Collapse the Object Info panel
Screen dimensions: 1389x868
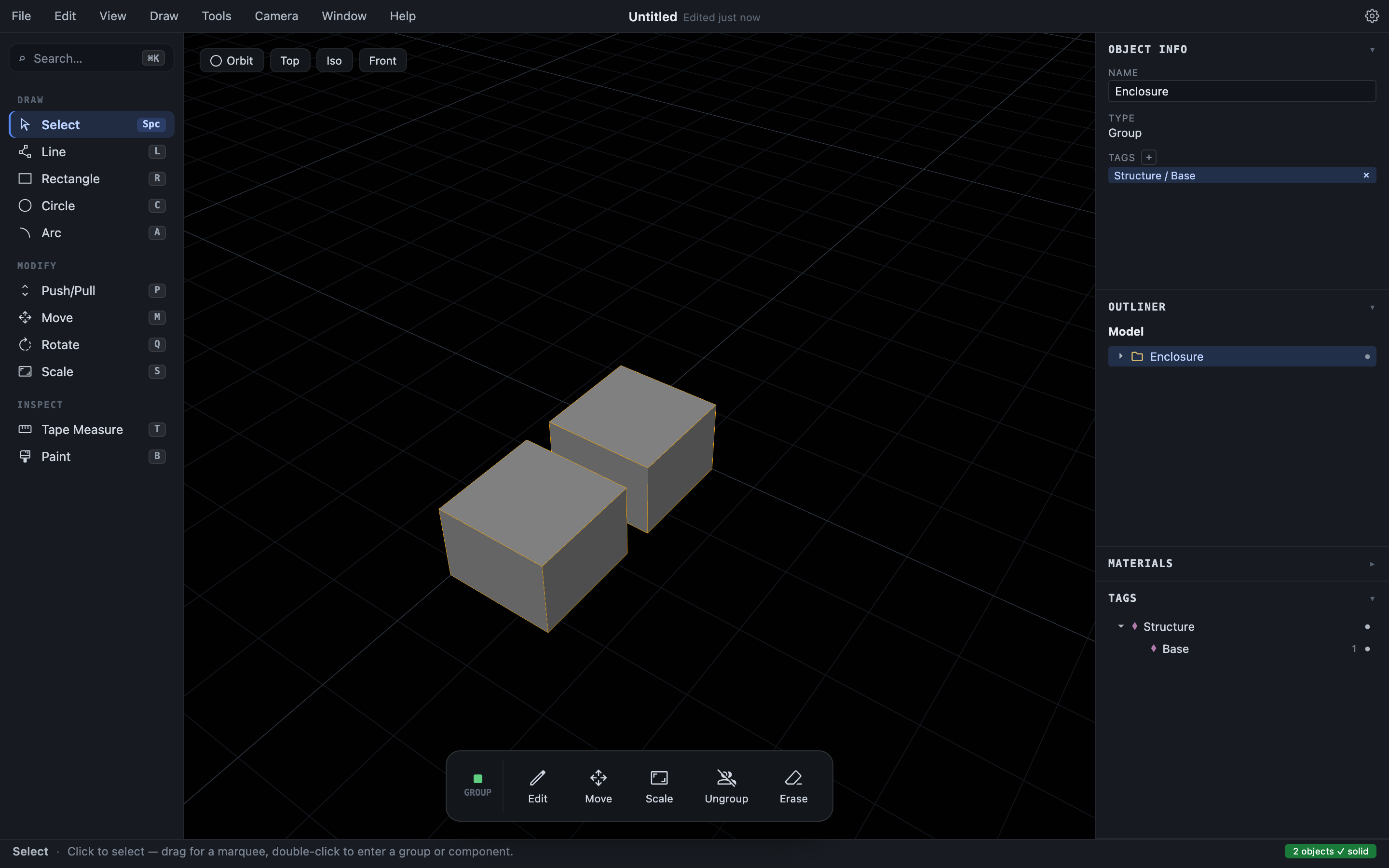point(1372,50)
